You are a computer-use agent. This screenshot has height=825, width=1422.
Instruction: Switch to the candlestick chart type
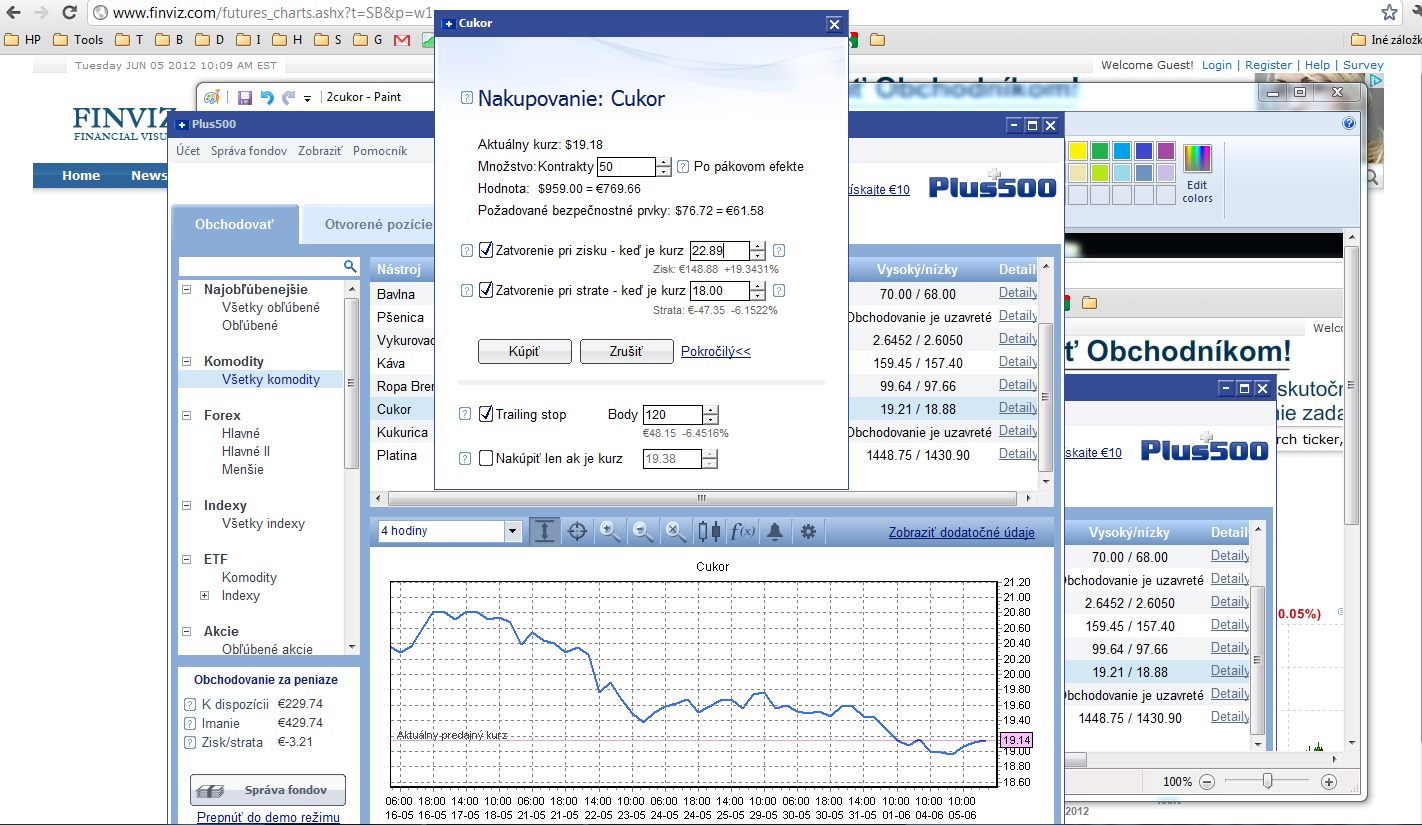(709, 531)
